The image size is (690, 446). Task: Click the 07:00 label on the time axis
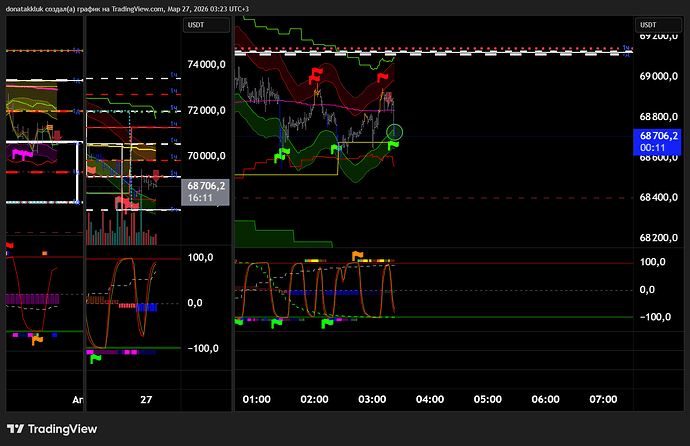click(601, 398)
